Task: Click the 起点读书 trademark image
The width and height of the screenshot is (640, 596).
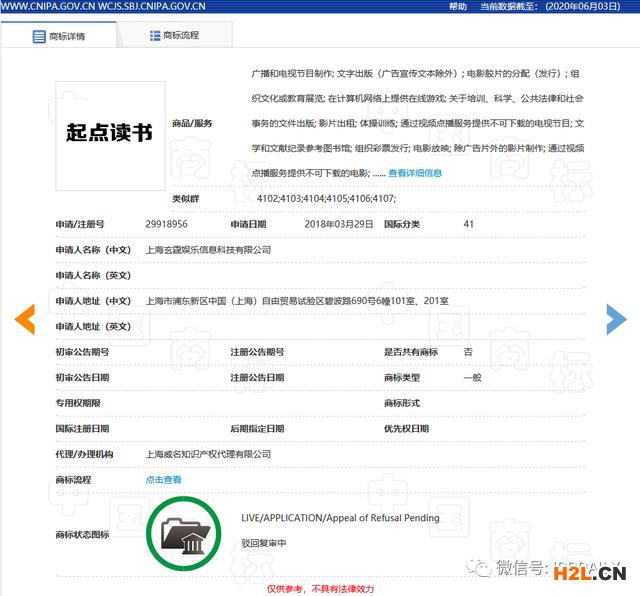Action: click(110, 136)
